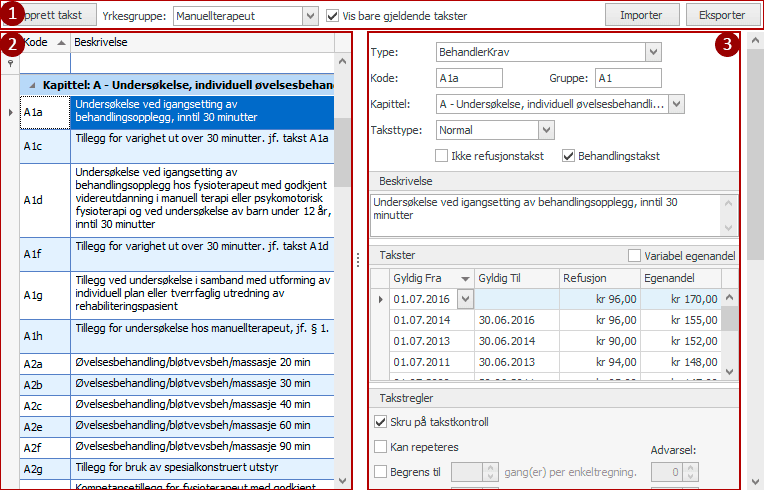Open the Taksttype dropdown showing Normal
This screenshot has height=490, width=764.
pos(546,130)
